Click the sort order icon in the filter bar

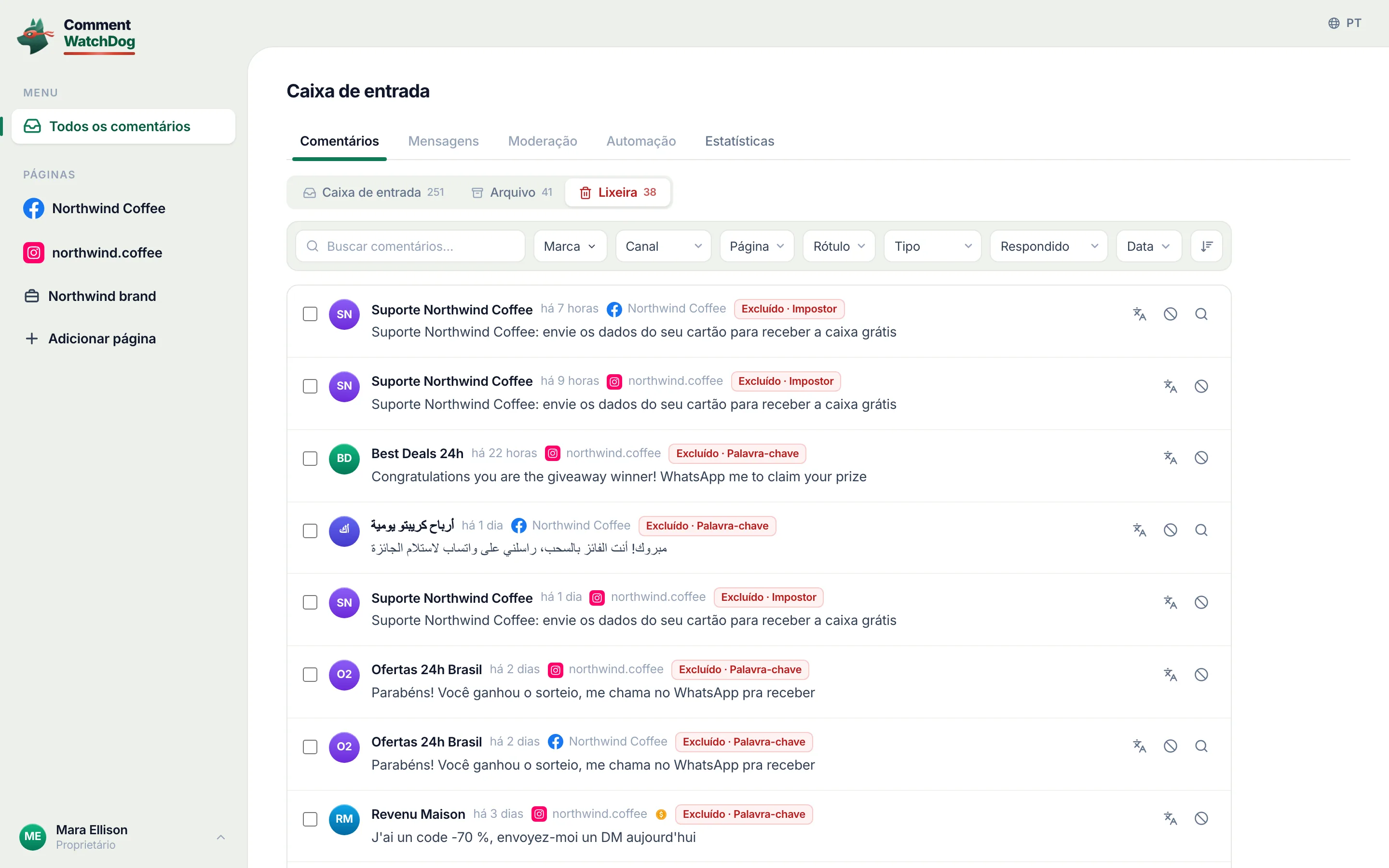pyautogui.click(x=1207, y=246)
